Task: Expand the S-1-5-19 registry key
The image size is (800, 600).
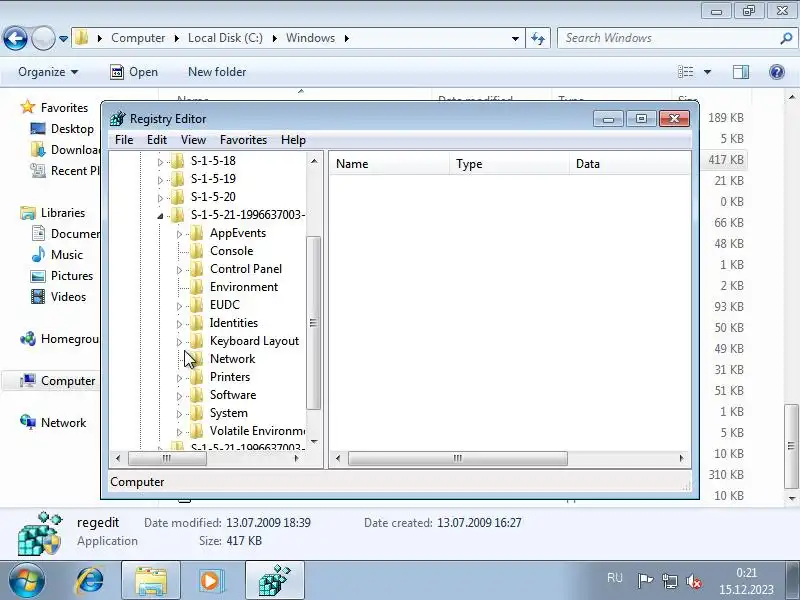Action: point(160,180)
